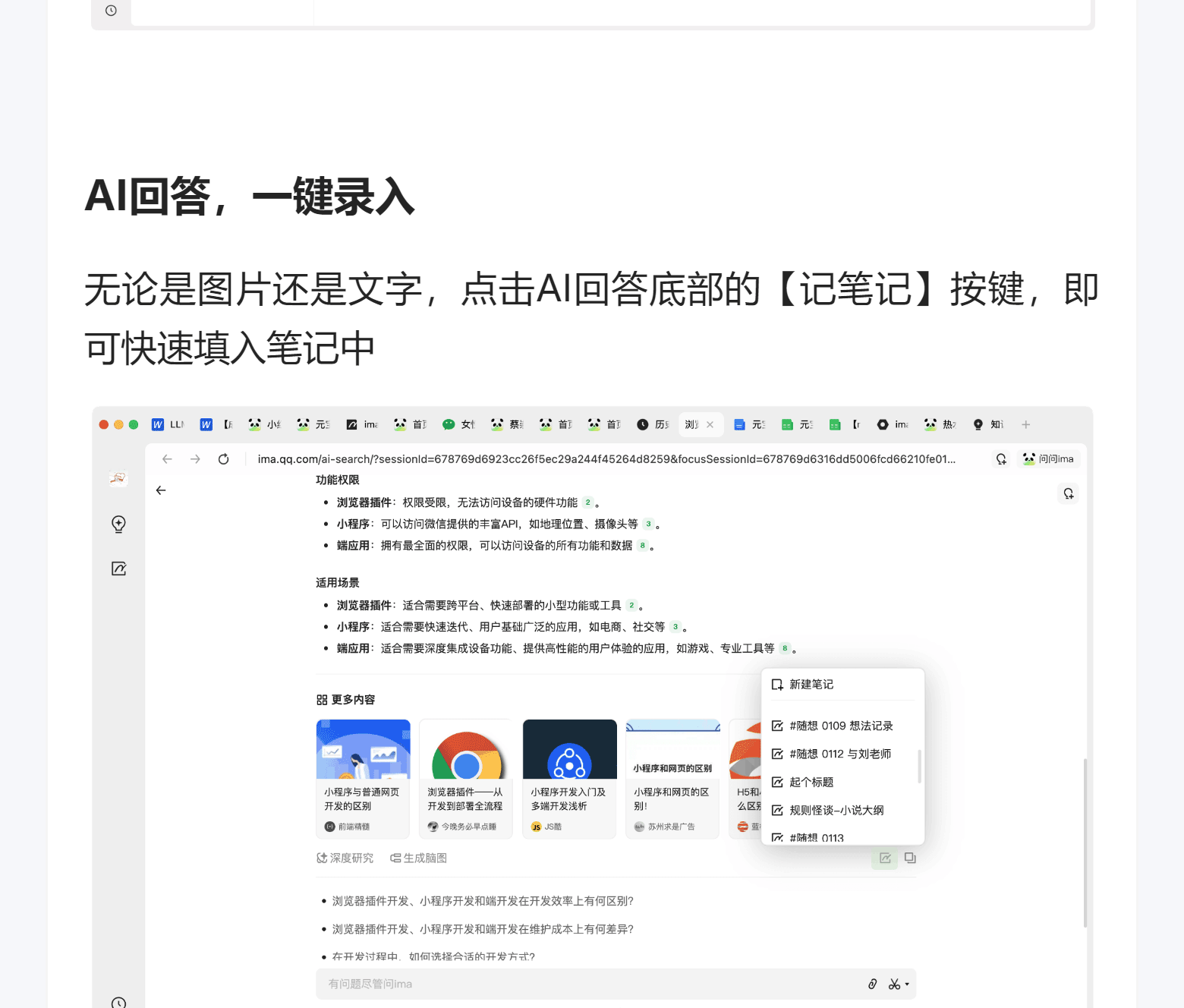Image resolution: width=1184 pixels, height=1008 pixels.
Task: Click the copy icon below the answer
Action: click(910, 858)
